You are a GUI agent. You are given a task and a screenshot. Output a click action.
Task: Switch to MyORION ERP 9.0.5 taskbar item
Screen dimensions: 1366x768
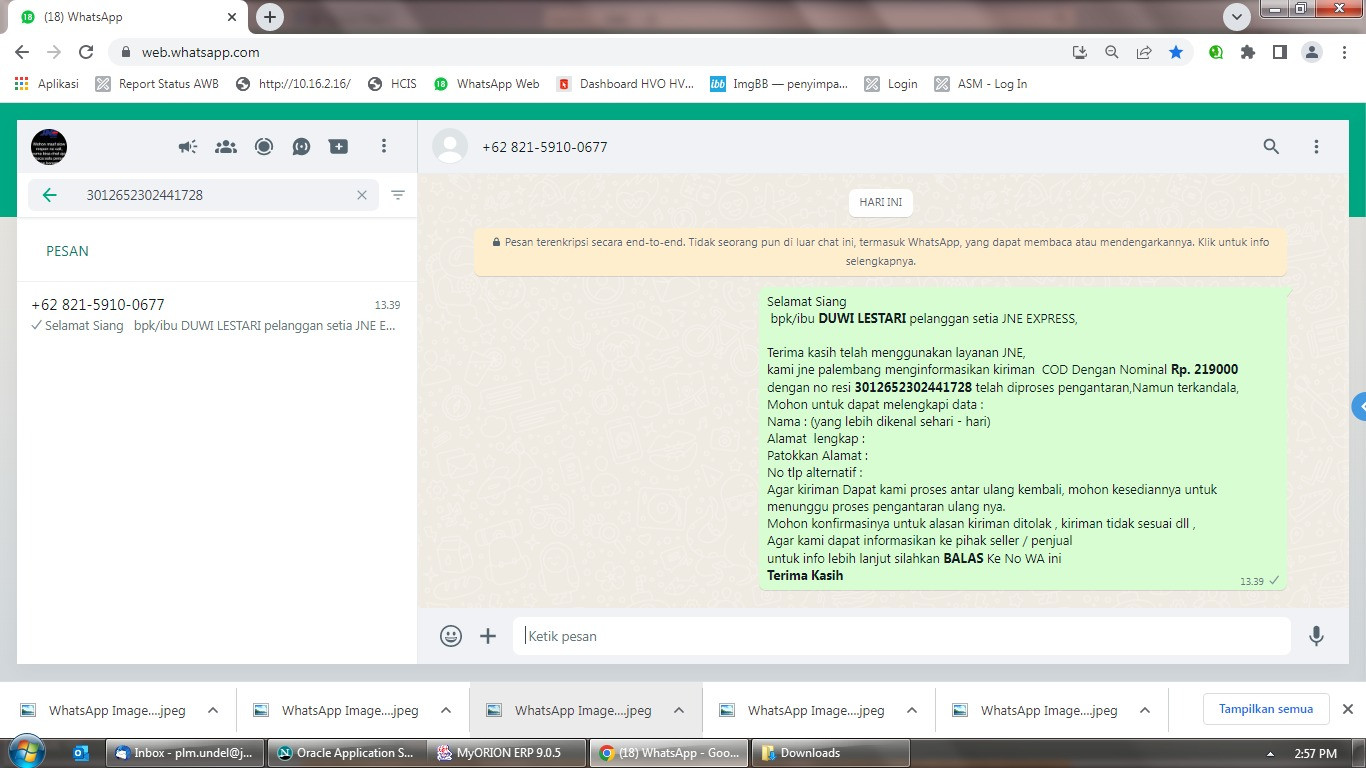tap(507, 753)
